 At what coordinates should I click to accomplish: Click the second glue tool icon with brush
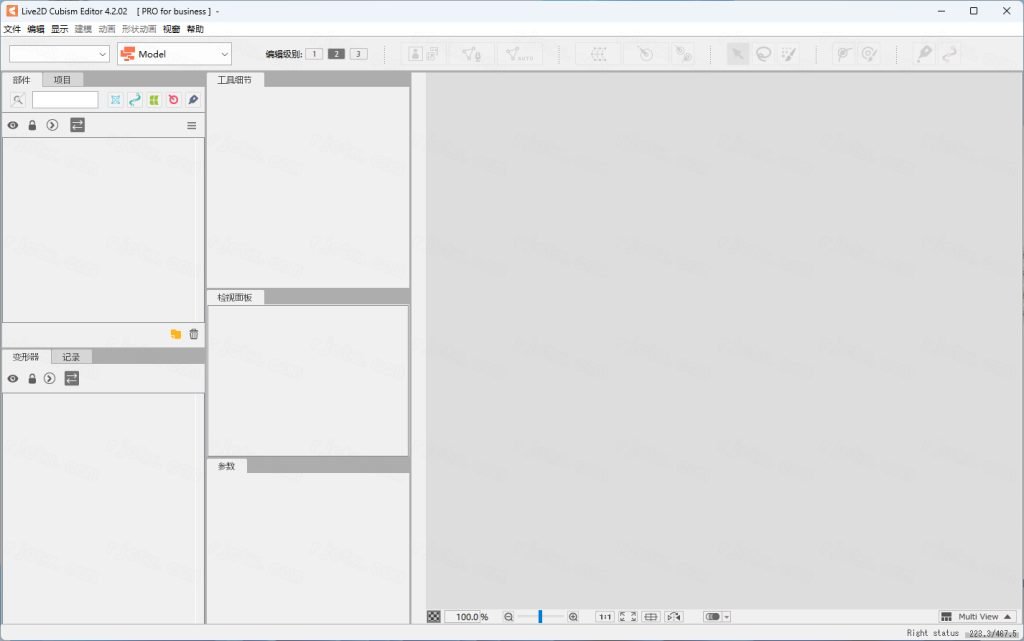(x=869, y=54)
